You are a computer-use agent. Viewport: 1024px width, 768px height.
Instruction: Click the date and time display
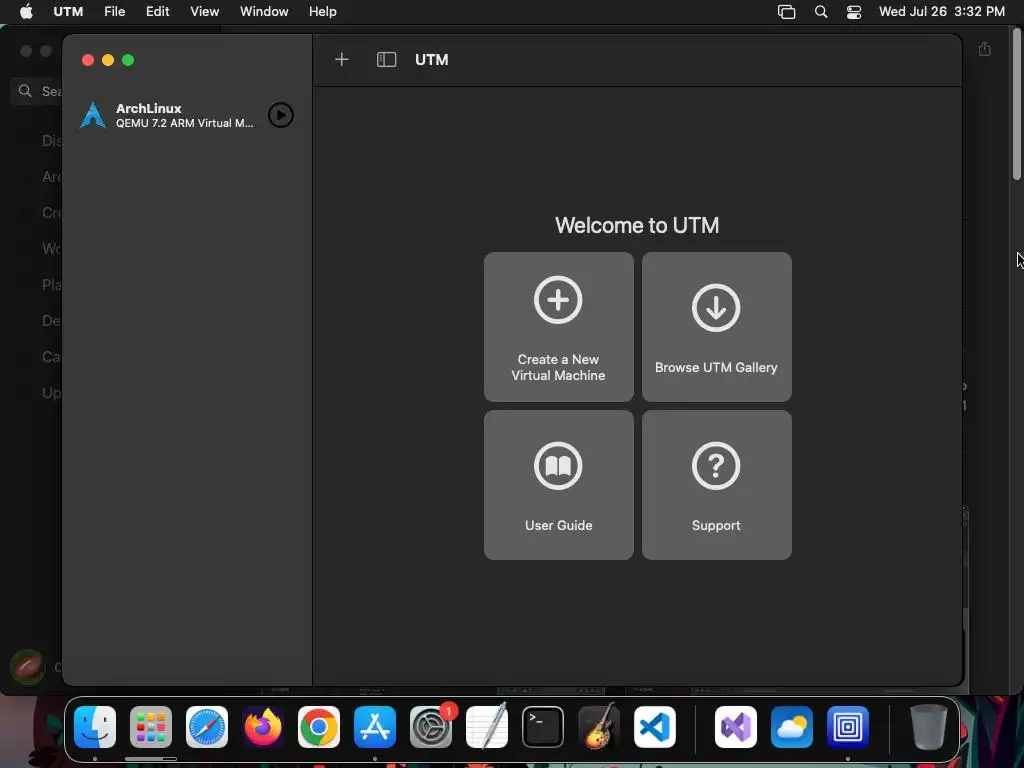(942, 12)
